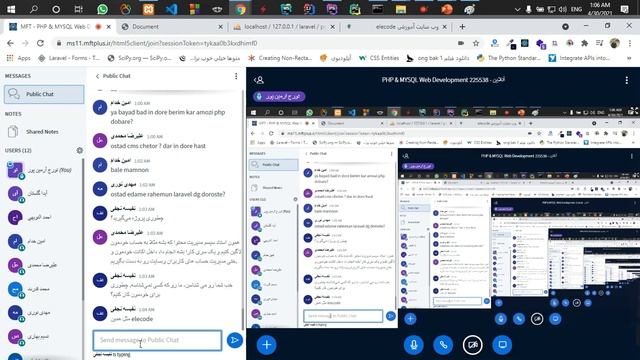Show more bookmarks with the chevron

click(629, 58)
